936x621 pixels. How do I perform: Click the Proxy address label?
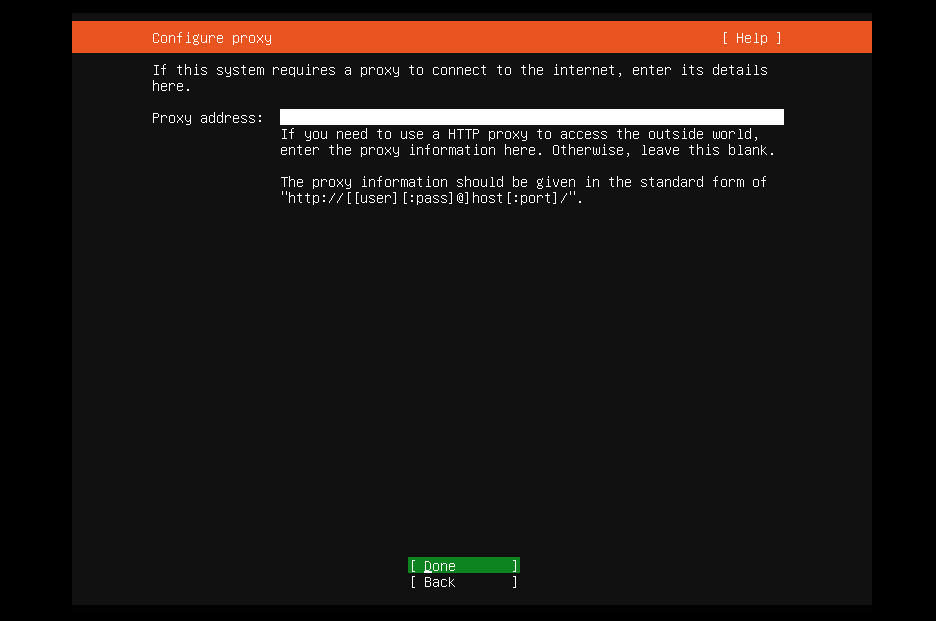(x=205, y=118)
